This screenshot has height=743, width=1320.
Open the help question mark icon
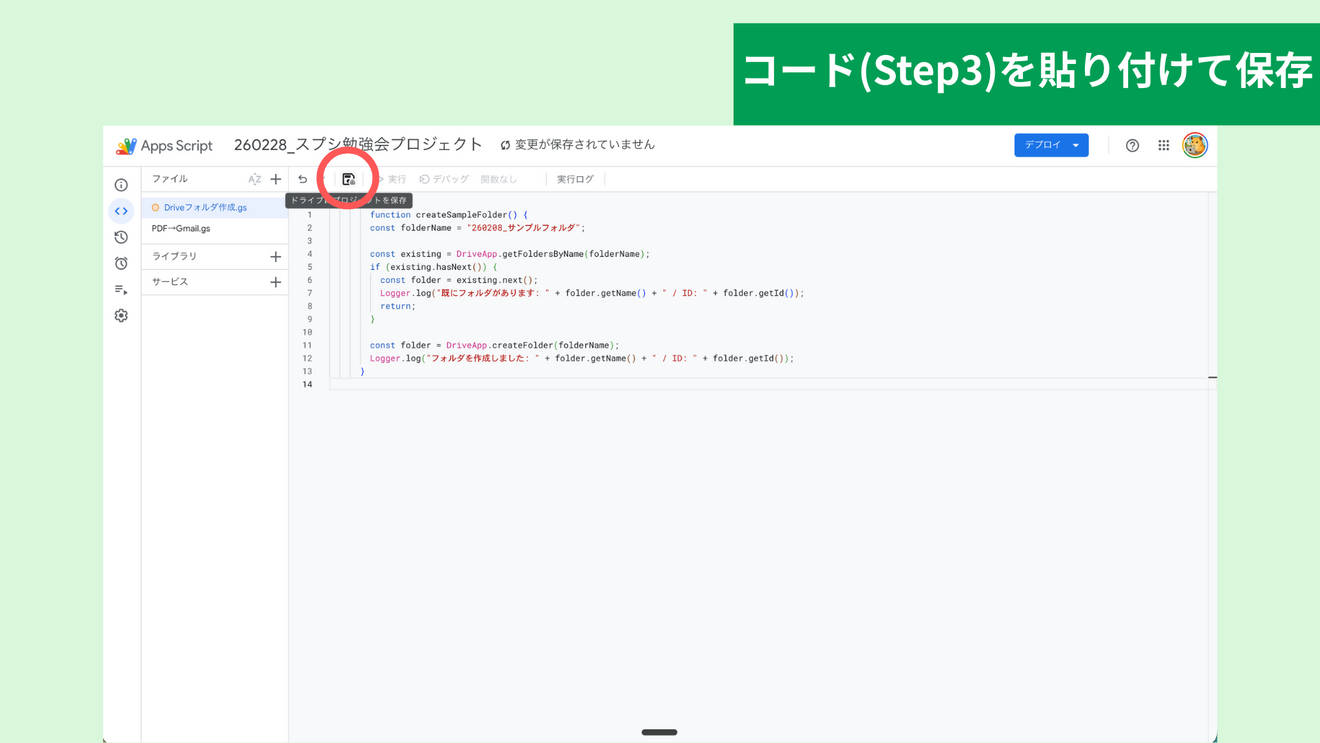pyautogui.click(x=1132, y=146)
